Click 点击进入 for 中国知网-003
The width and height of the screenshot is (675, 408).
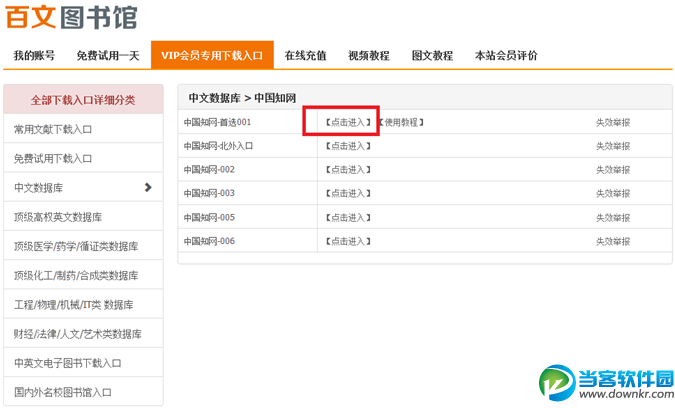click(x=348, y=193)
